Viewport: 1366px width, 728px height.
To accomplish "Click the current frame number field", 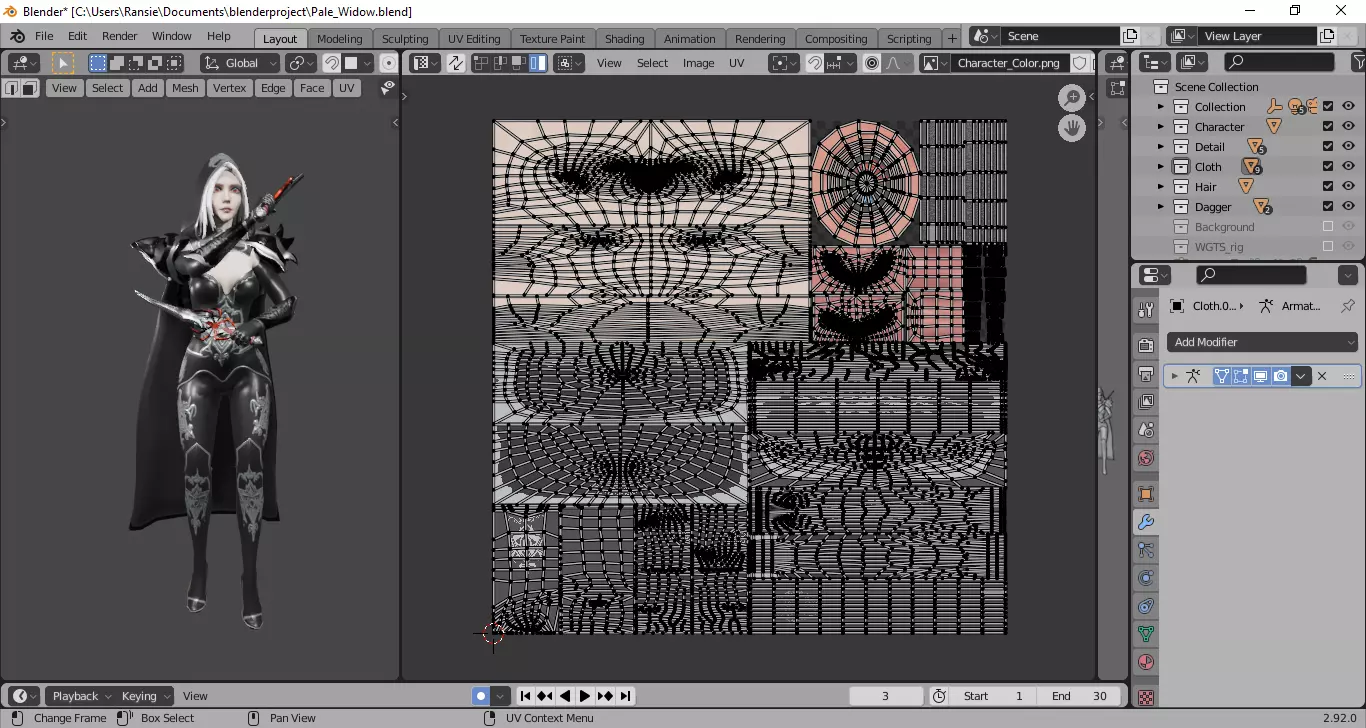I will coord(885,696).
